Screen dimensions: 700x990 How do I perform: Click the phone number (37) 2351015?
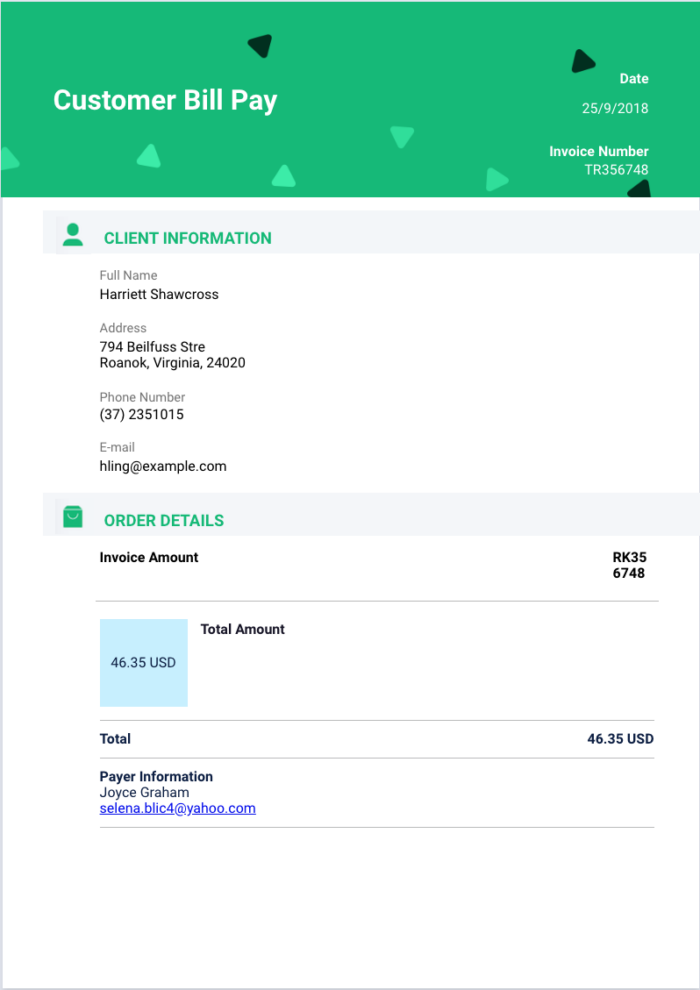(141, 414)
